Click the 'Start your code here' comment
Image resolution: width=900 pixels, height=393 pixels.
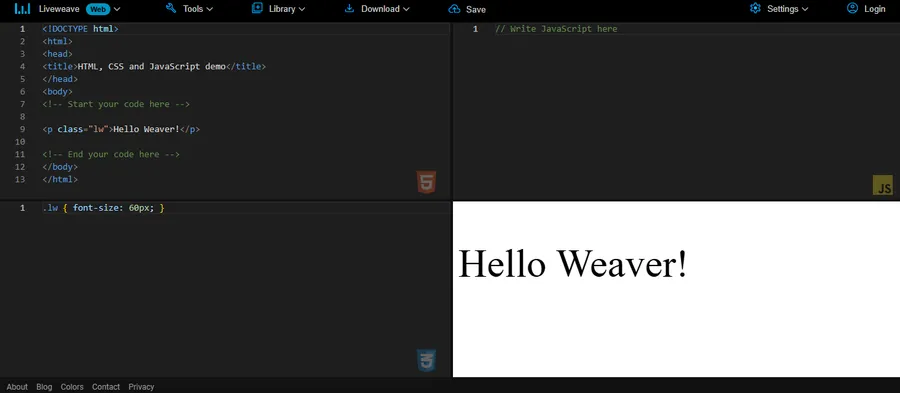pos(116,104)
